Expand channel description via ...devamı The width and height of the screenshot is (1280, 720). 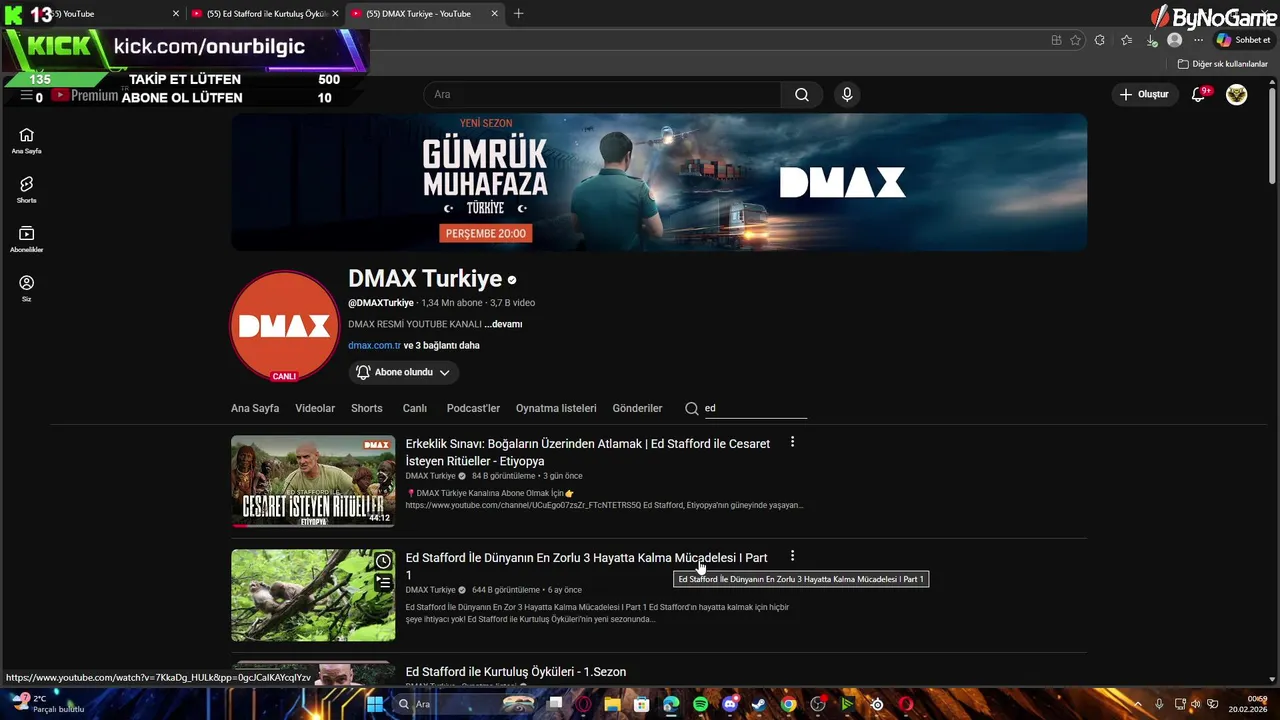point(503,324)
